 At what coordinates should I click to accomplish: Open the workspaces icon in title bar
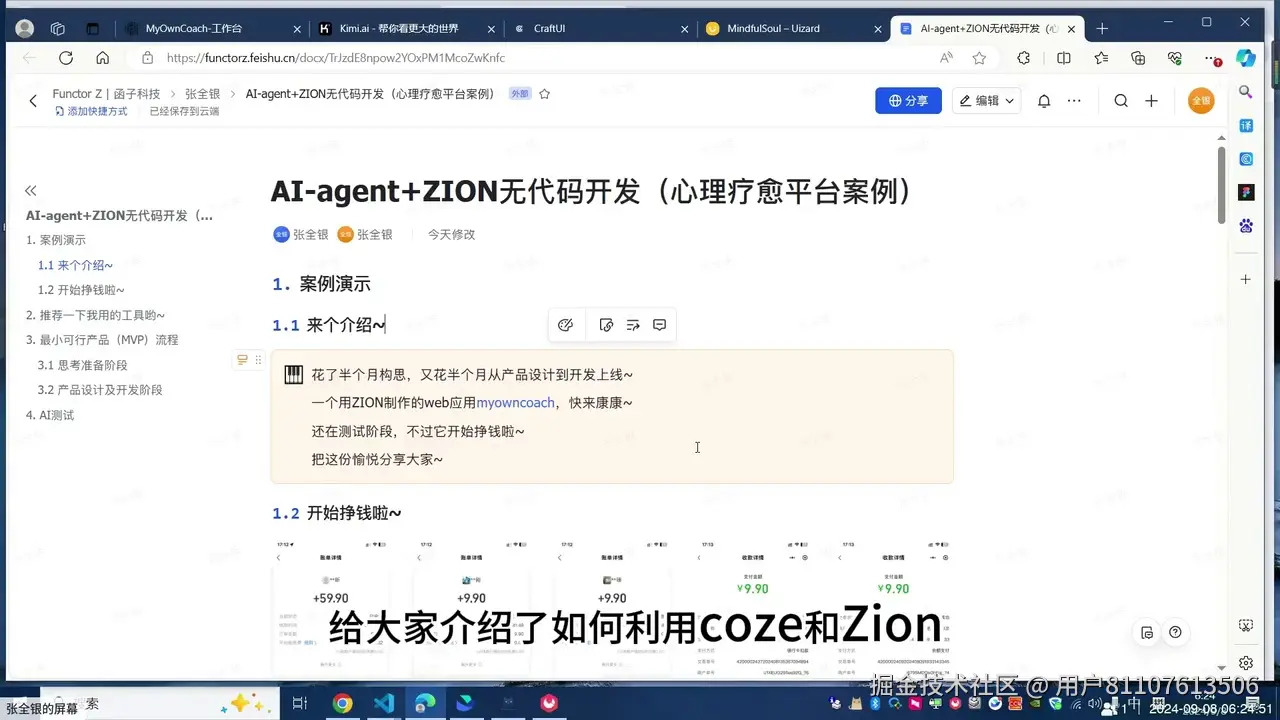[x=57, y=29]
